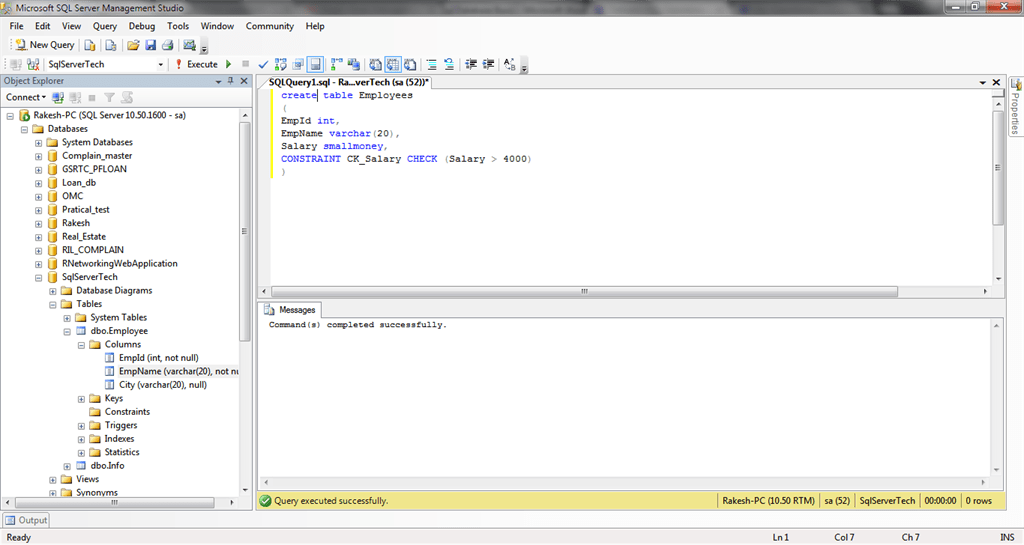
Task: Open the Properties side tab
Action: [x=1016, y=106]
